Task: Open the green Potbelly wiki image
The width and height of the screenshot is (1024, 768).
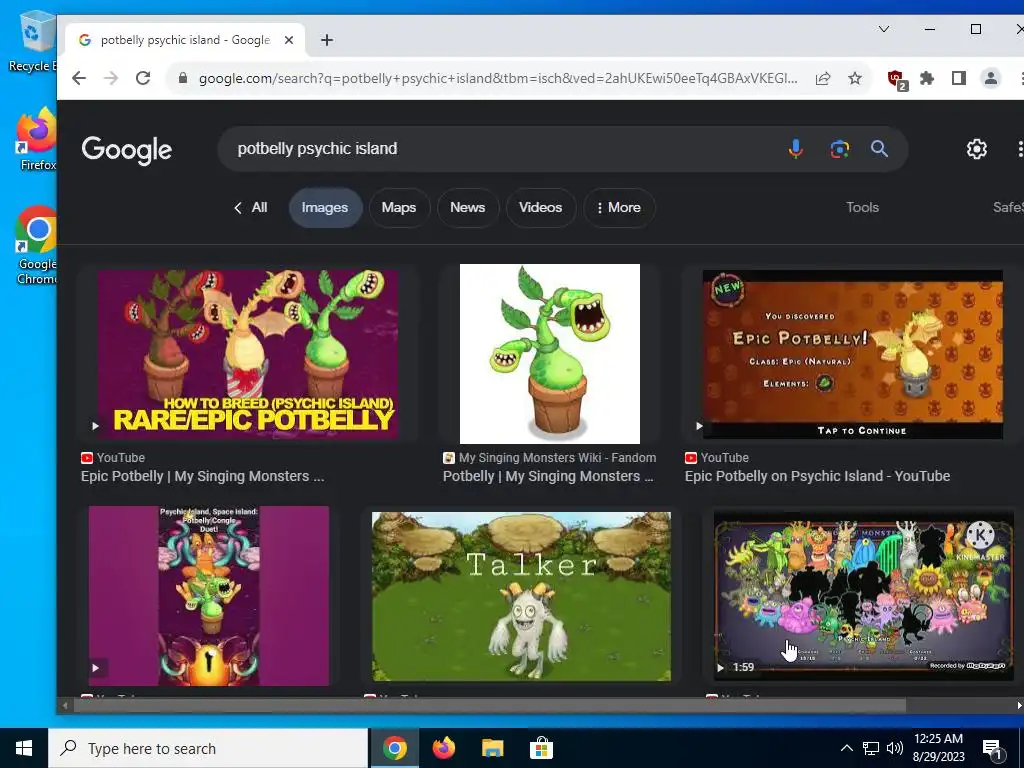Action: pos(550,354)
